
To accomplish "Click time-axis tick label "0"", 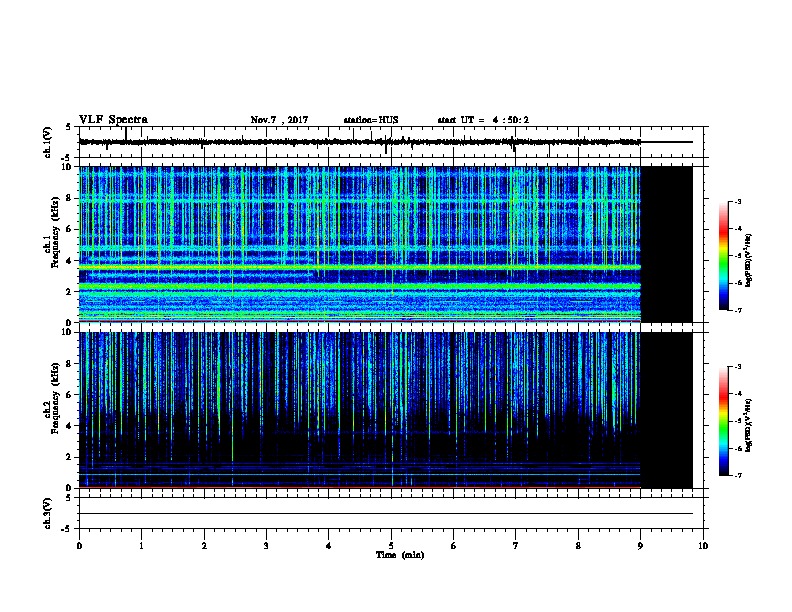I will (x=79, y=546).
